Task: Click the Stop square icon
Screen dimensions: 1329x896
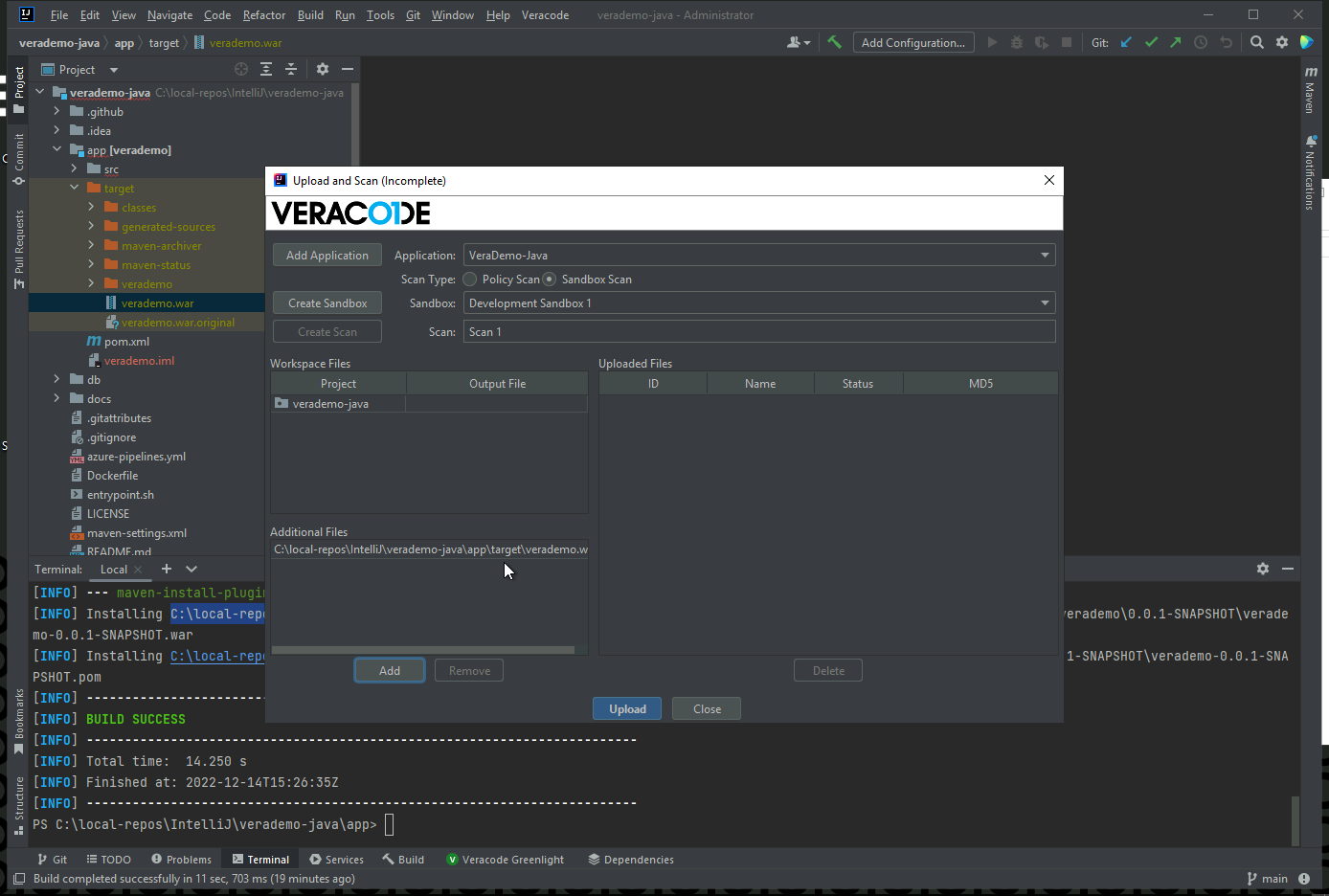Action: tap(1067, 42)
